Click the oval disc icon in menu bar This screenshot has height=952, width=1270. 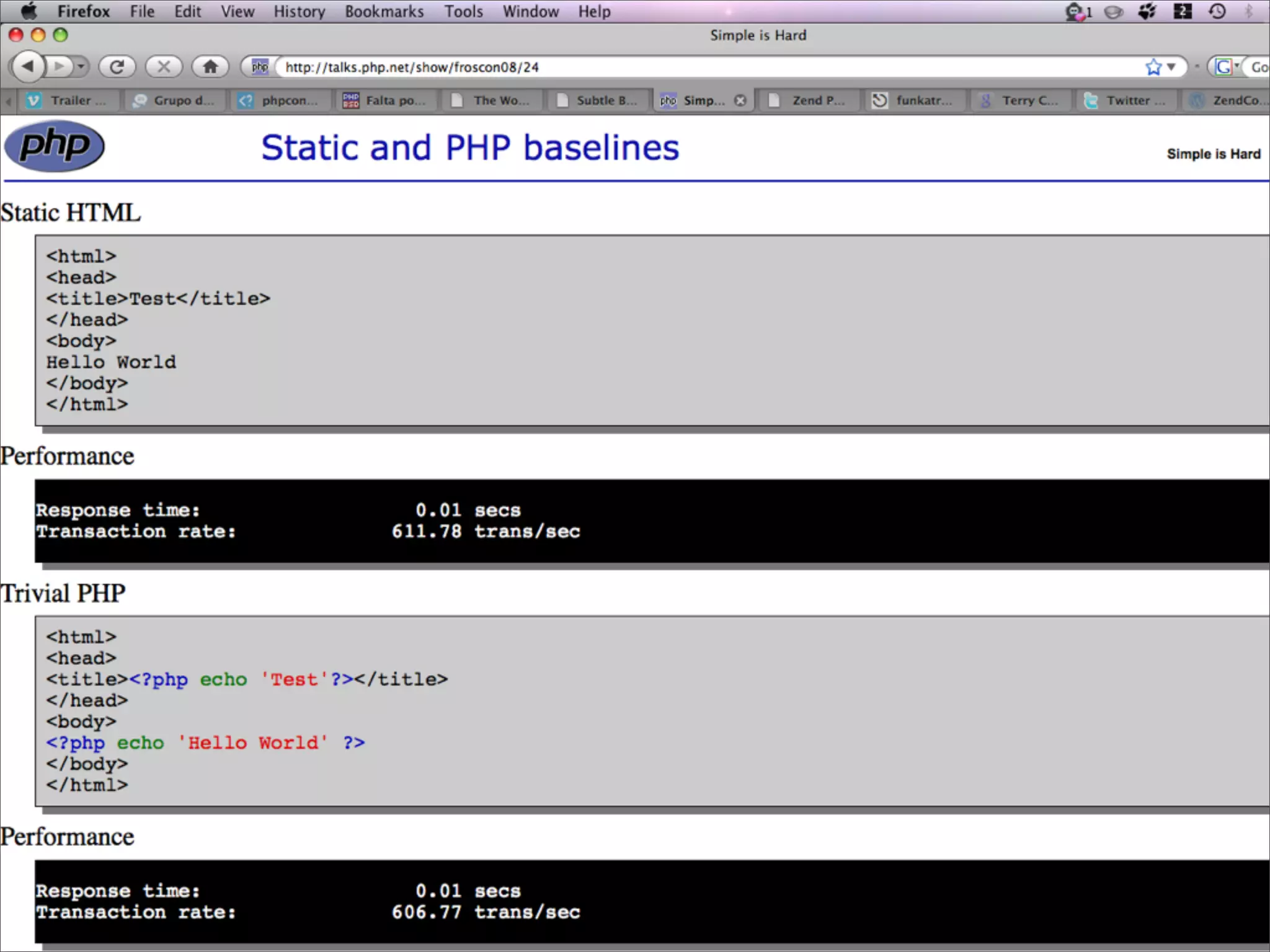pyautogui.click(x=1114, y=12)
